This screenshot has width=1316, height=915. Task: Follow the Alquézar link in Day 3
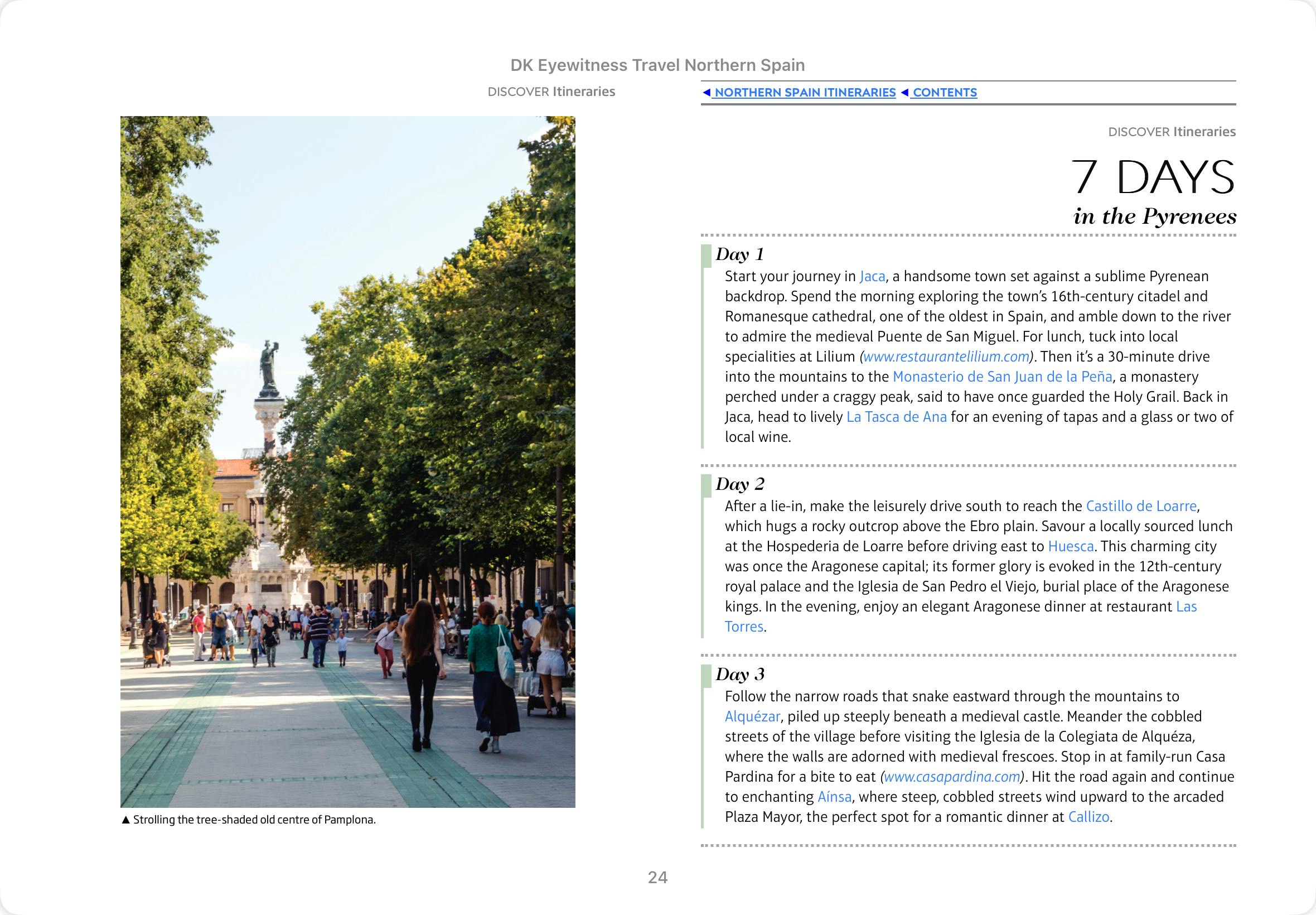pos(752,716)
